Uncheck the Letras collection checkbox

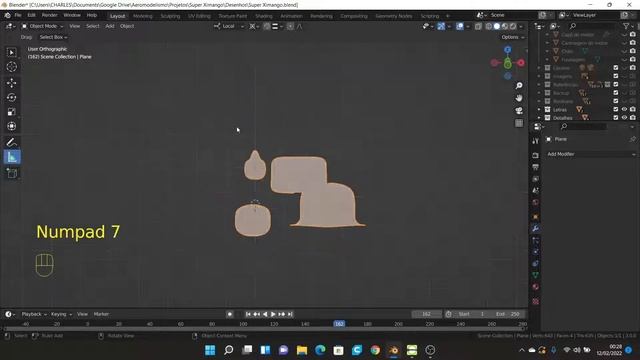[x=616, y=109]
